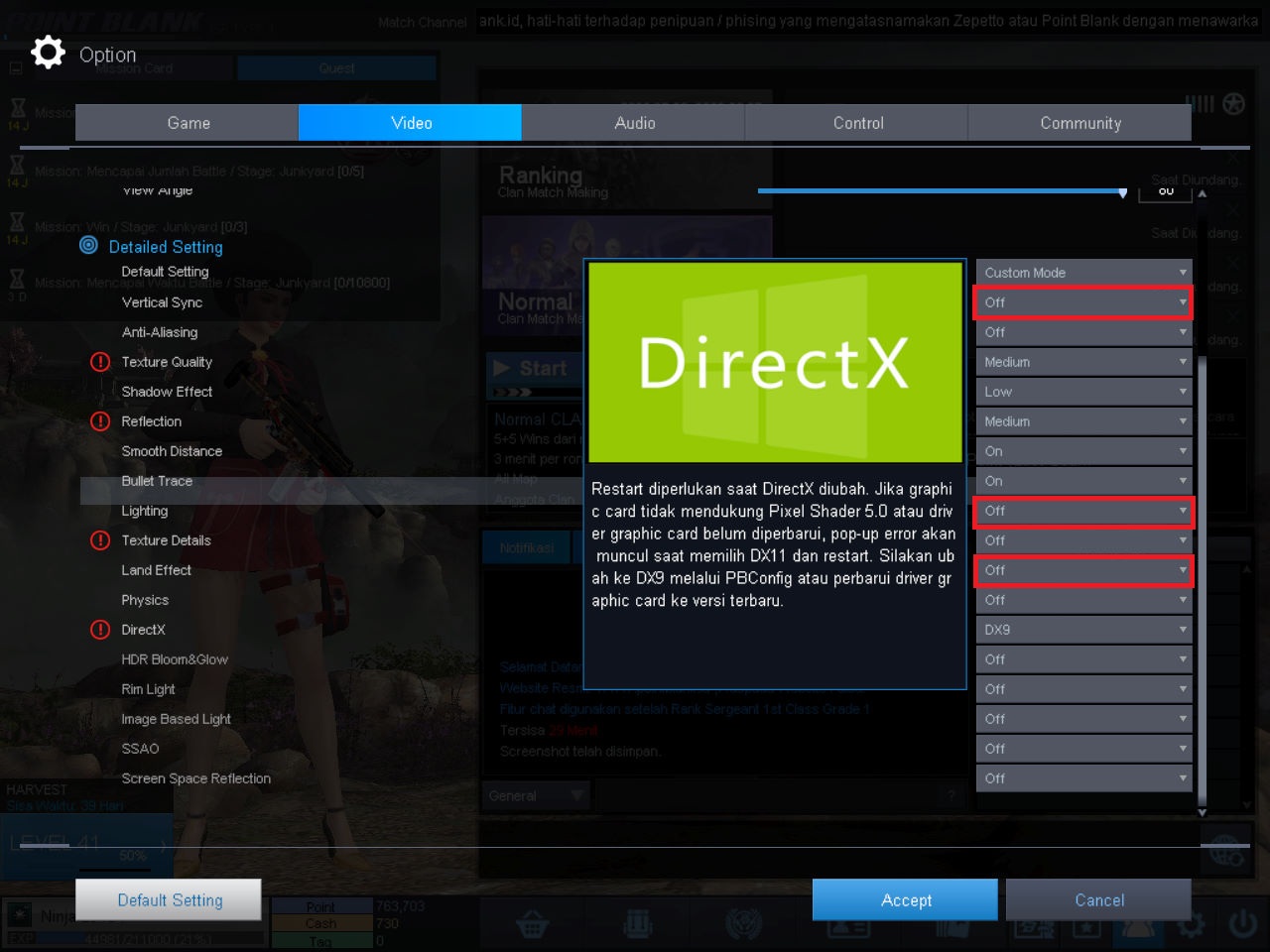Viewport: 1270px width, 952px height.
Task: Click the Option gear icon
Action: (48, 53)
